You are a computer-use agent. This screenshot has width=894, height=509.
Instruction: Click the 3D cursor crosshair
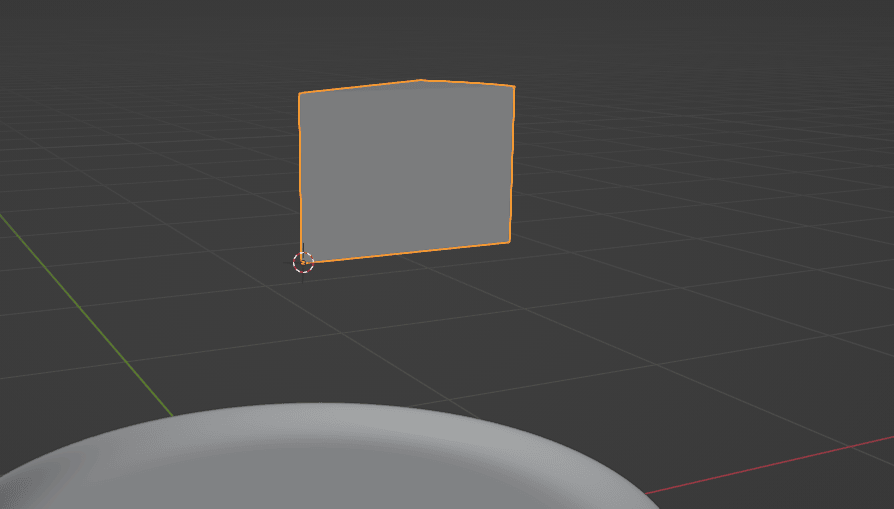(x=303, y=262)
